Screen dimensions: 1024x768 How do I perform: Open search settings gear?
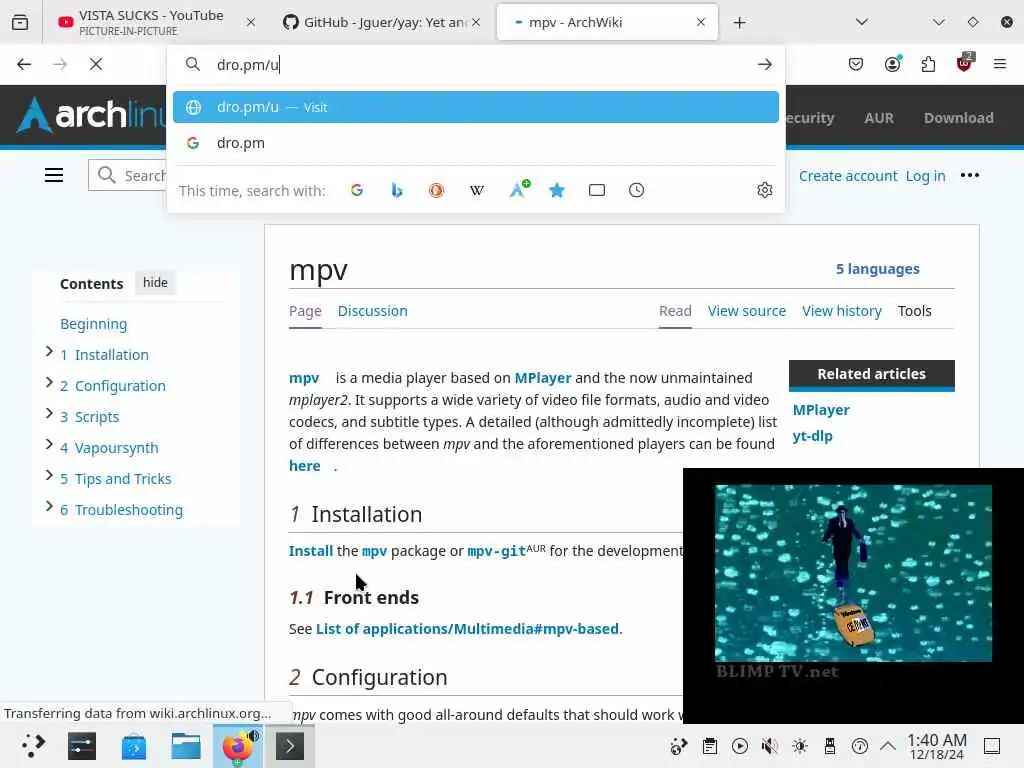point(765,190)
